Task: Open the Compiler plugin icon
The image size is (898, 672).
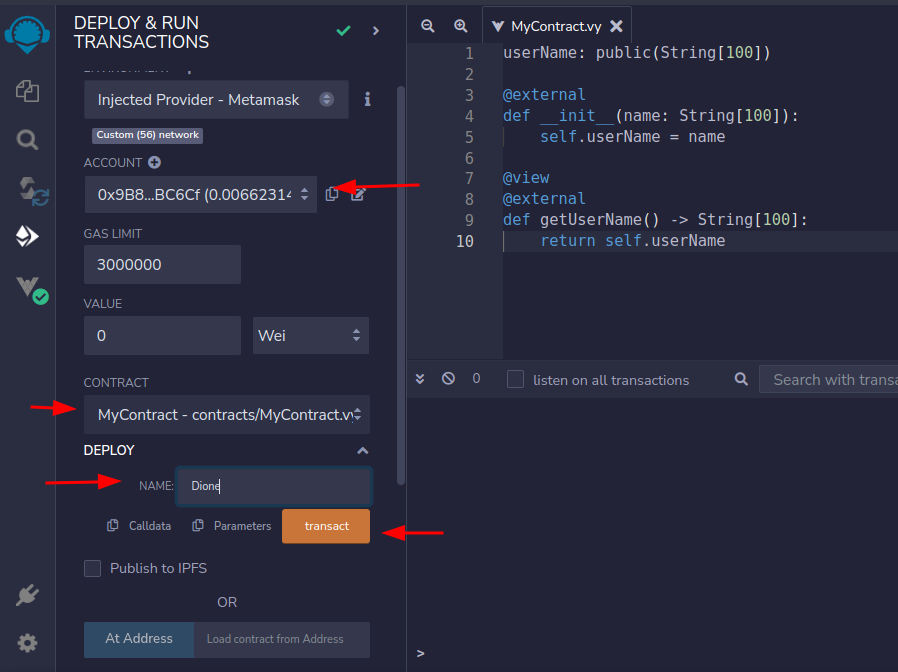Action: point(27,188)
